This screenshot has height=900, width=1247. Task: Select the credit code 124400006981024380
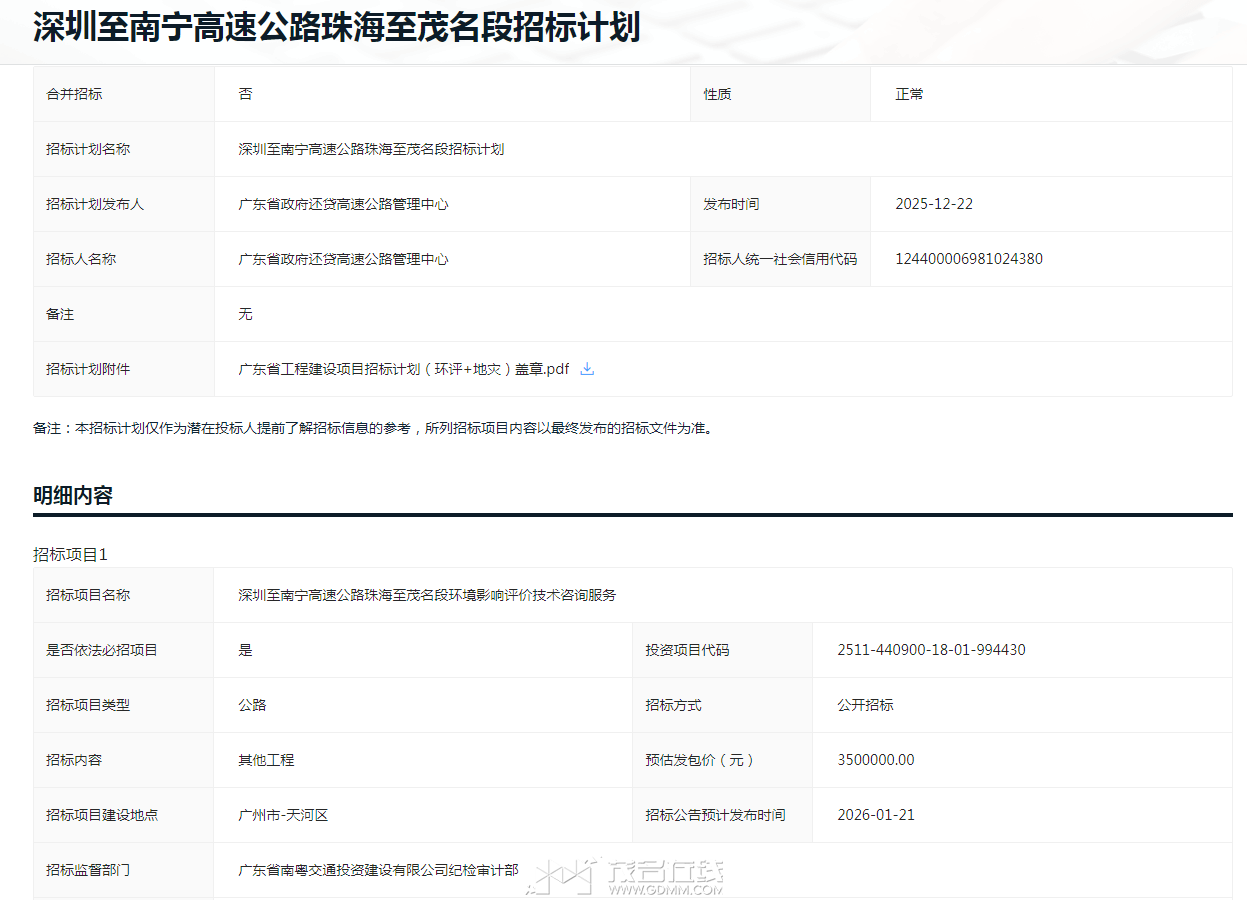pos(968,259)
